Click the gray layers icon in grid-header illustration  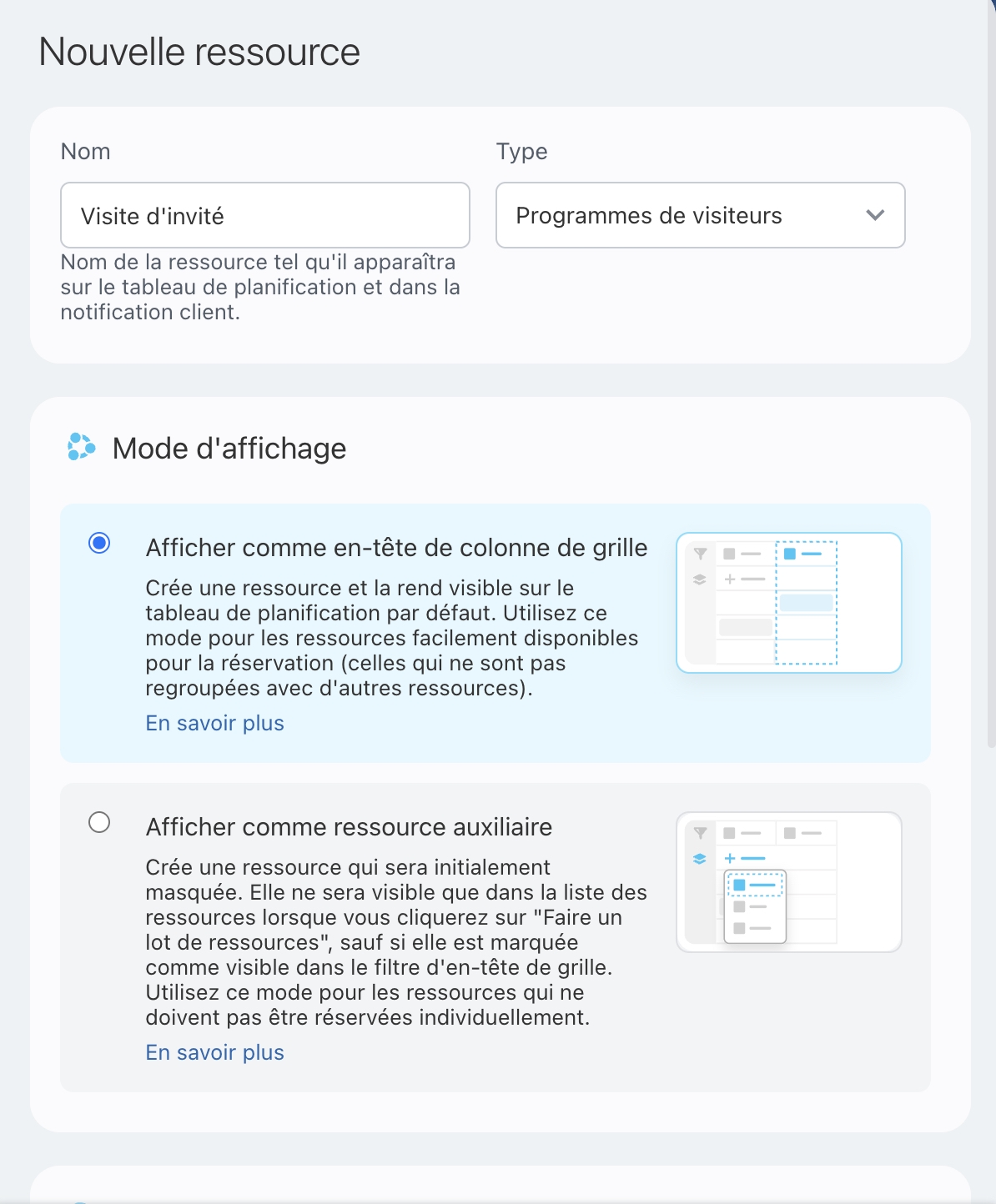[x=700, y=579]
